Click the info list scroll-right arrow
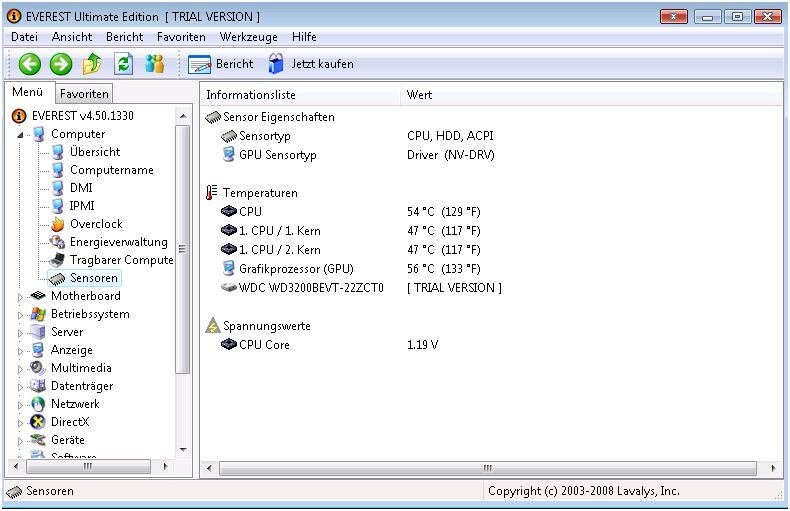The width and height of the screenshot is (790, 511). pos(773,468)
